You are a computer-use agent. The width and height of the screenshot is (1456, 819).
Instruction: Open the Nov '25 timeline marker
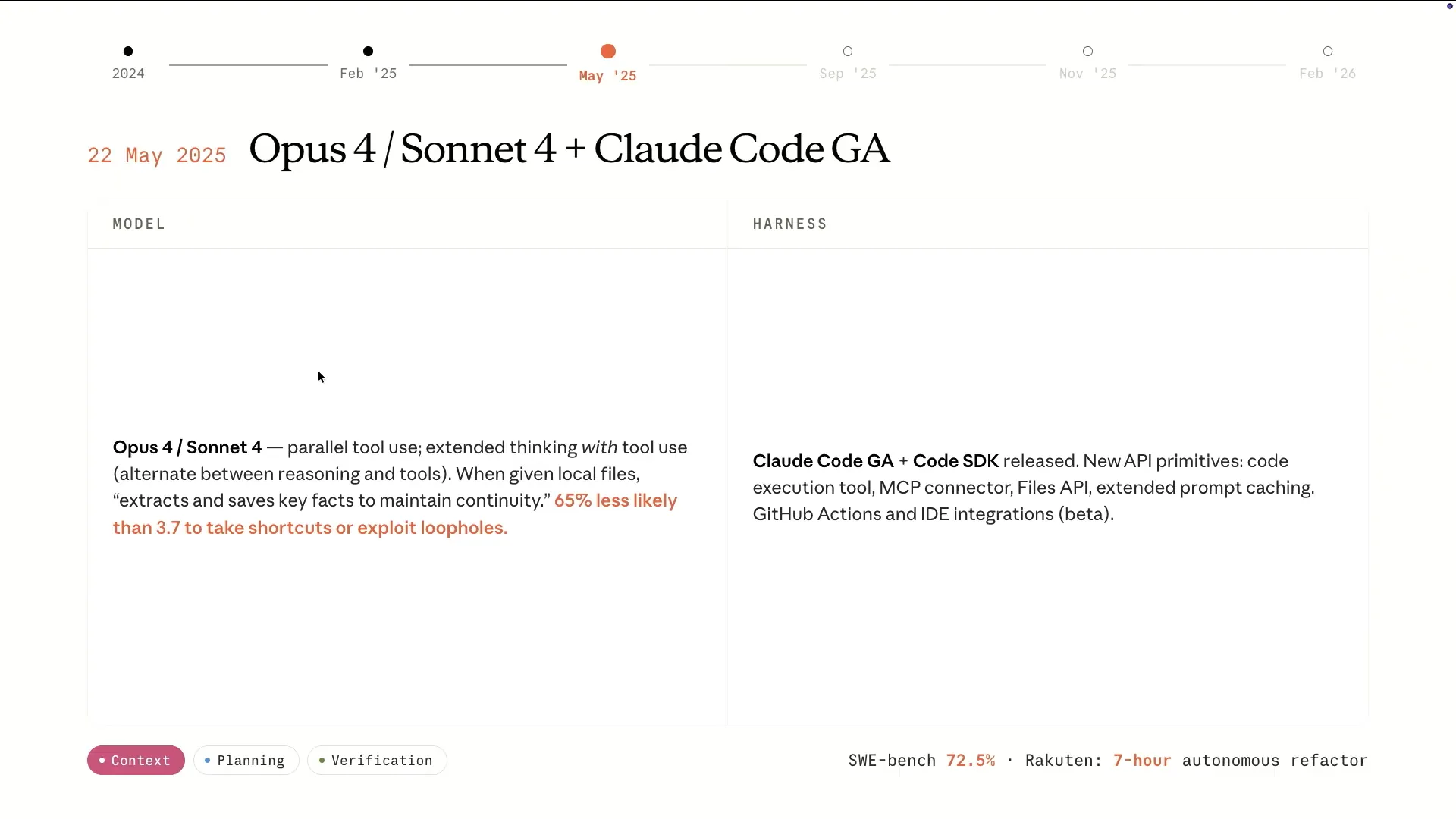click(1087, 52)
